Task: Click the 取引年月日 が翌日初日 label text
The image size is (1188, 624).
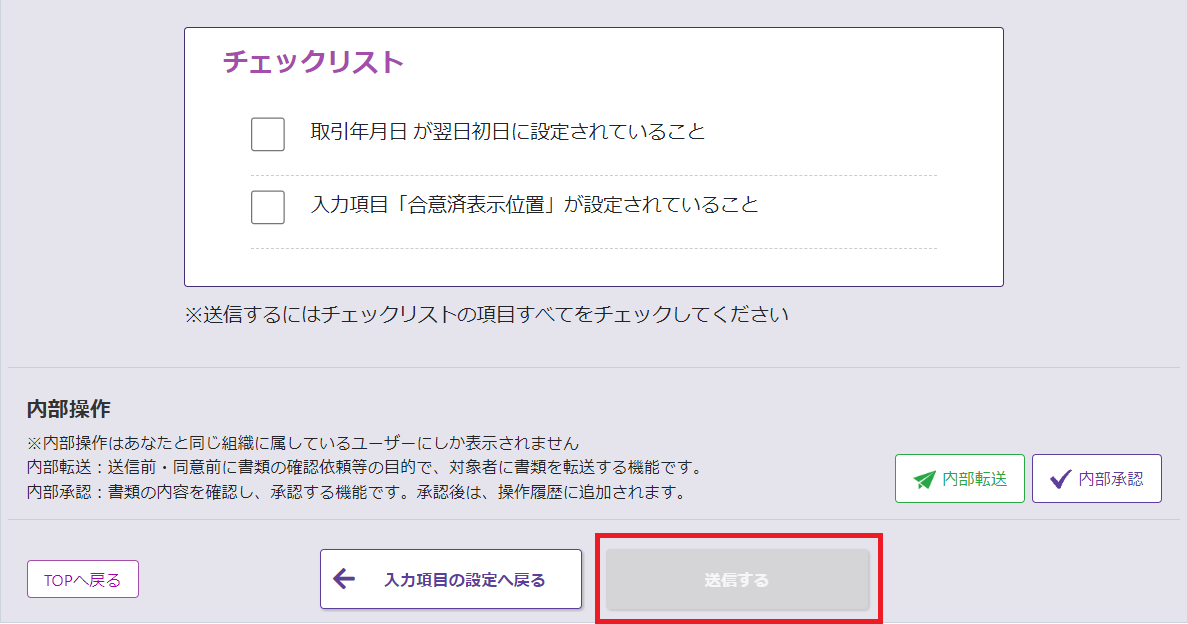Action: pyautogui.click(x=507, y=132)
